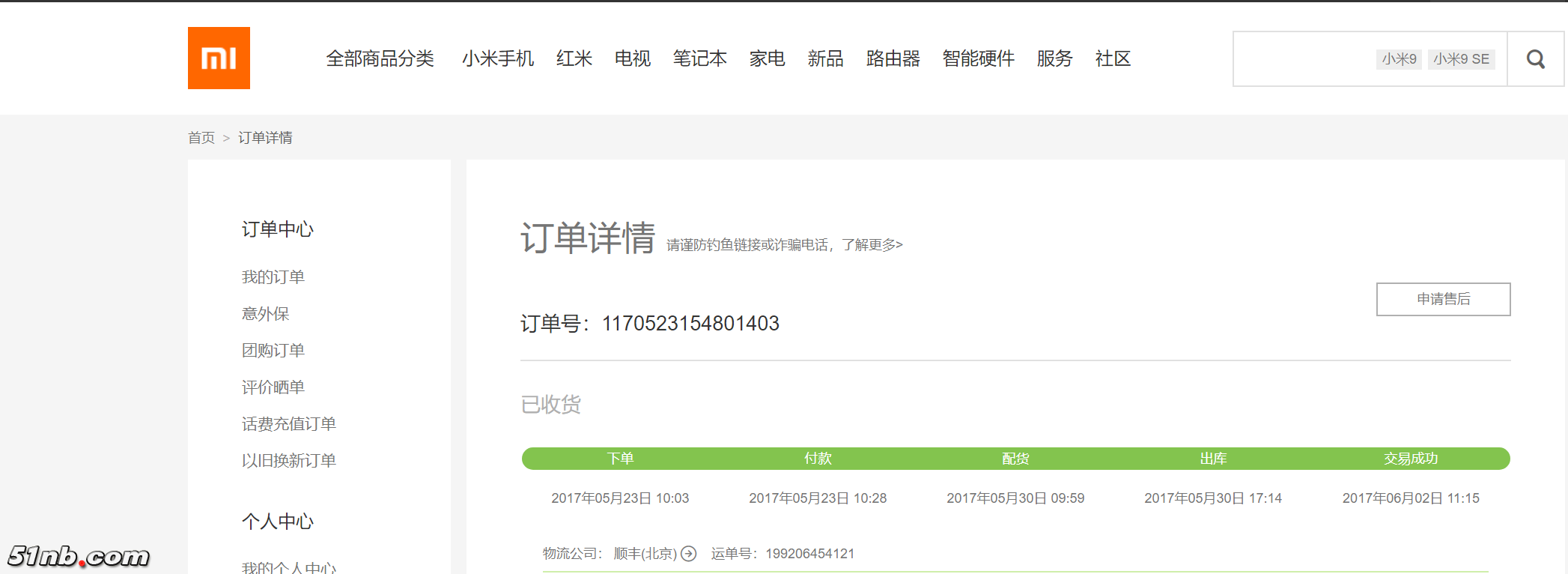Image resolution: width=1568 pixels, height=574 pixels.
Task: Click timestamp 2017年05月23日 10:03
Action: coord(620,498)
